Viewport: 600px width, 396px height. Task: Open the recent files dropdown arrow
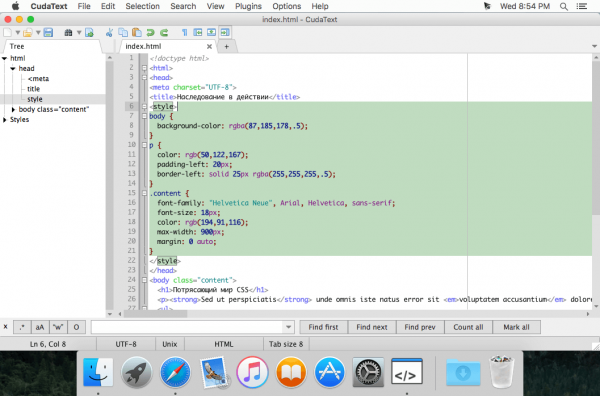click(x=38, y=33)
